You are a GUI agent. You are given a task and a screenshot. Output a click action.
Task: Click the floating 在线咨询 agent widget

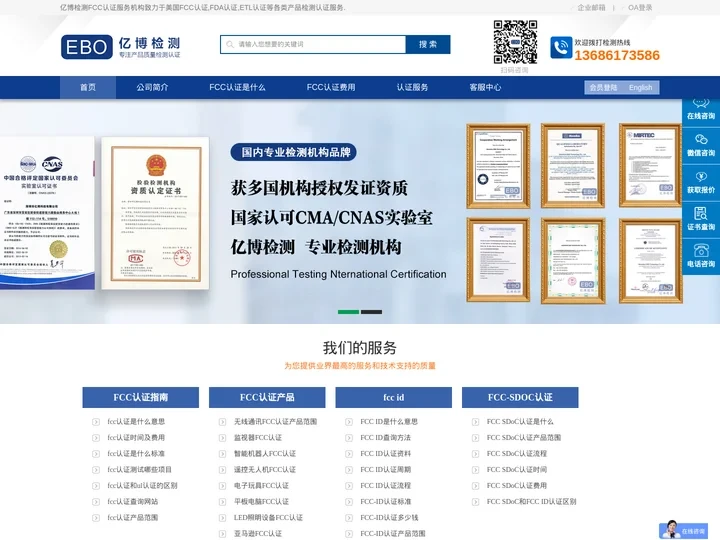(x=683, y=530)
